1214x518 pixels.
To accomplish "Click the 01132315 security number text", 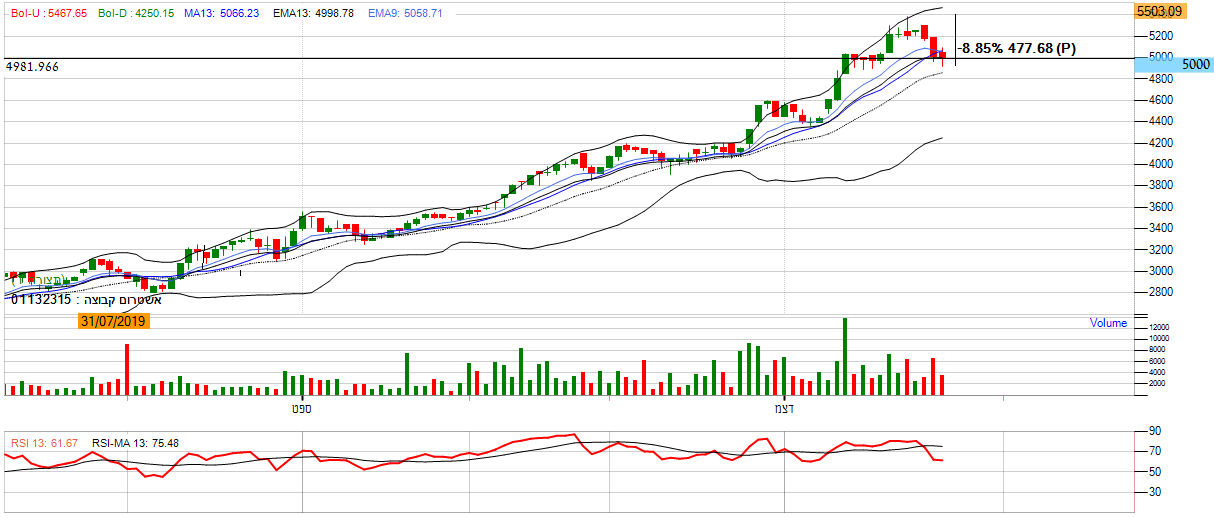I will coord(41,298).
